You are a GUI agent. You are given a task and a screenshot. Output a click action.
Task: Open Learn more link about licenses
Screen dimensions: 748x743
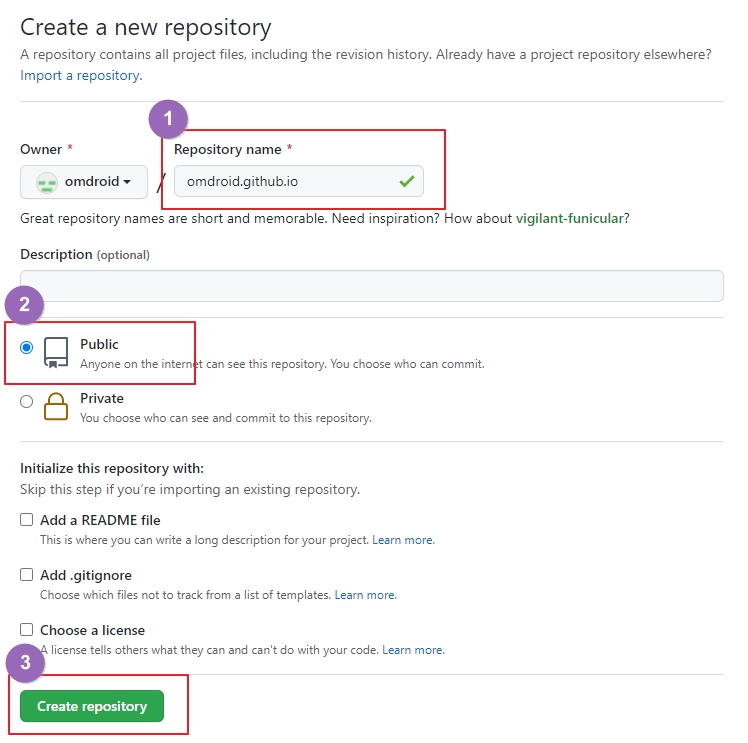pyautogui.click(x=413, y=650)
